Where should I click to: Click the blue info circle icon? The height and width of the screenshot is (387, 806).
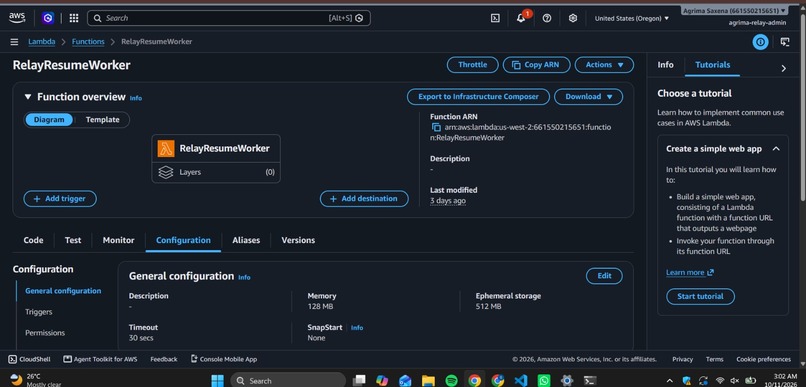(761, 42)
